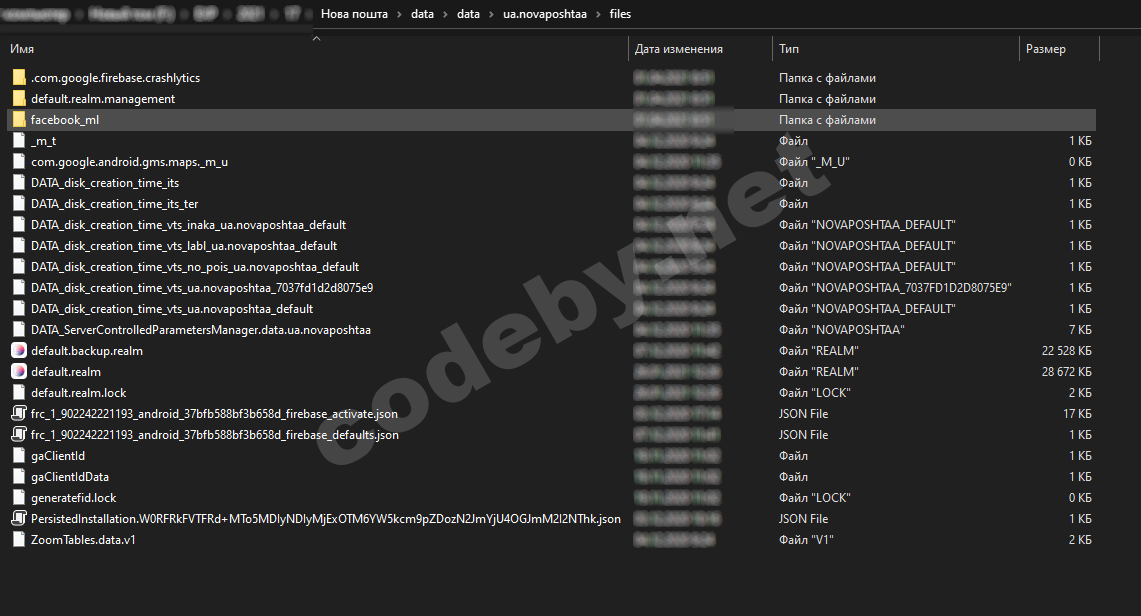
Task: Go to second data breadcrumb segment
Action: pyautogui.click(x=469, y=14)
